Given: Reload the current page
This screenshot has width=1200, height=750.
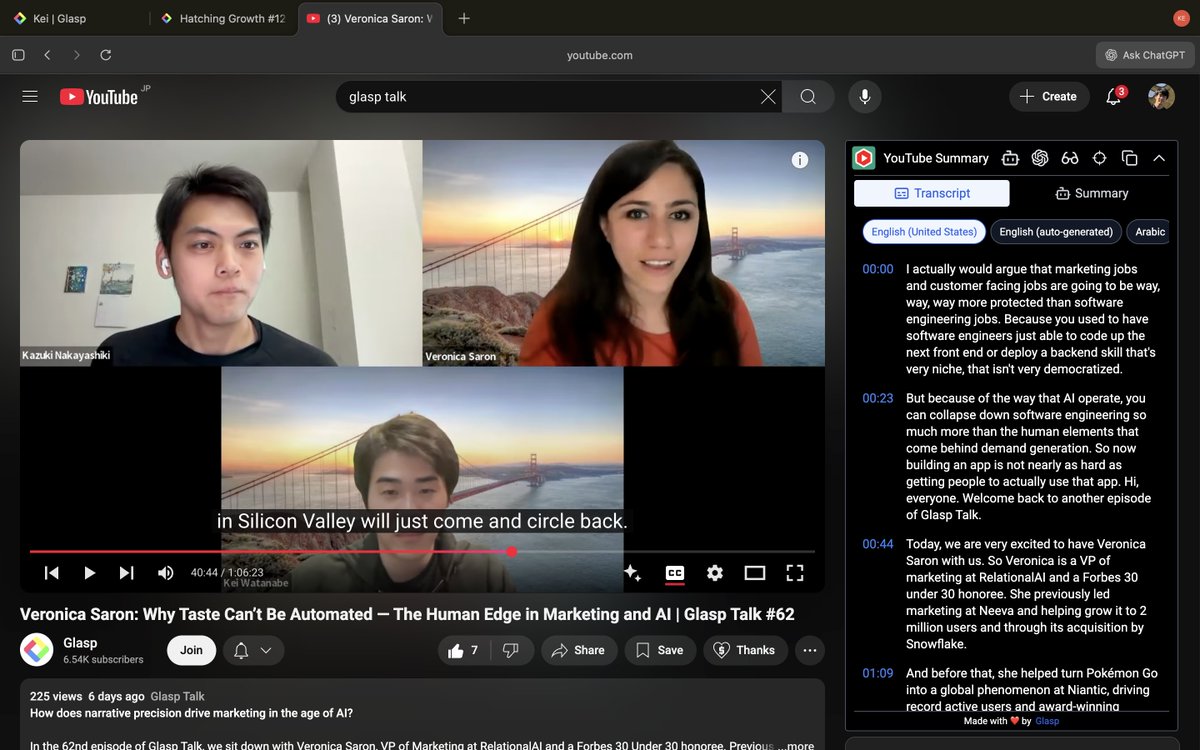Looking at the screenshot, I should pyautogui.click(x=106, y=55).
